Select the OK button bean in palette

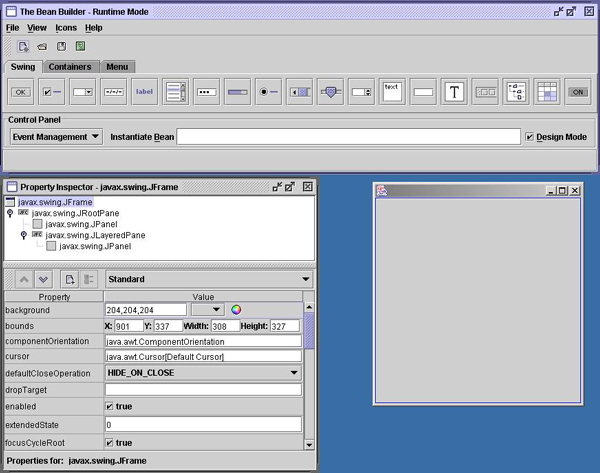(21, 92)
